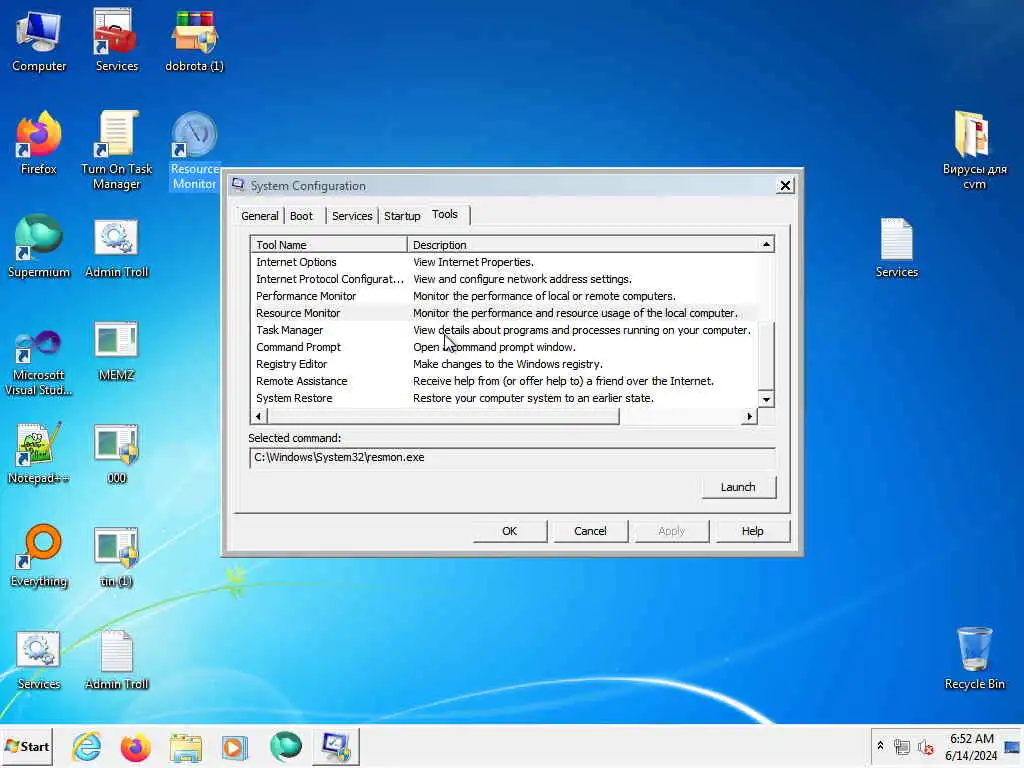Select the MEMZ desktop icon
Viewport: 1024px width, 768px height.
(116, 350)
